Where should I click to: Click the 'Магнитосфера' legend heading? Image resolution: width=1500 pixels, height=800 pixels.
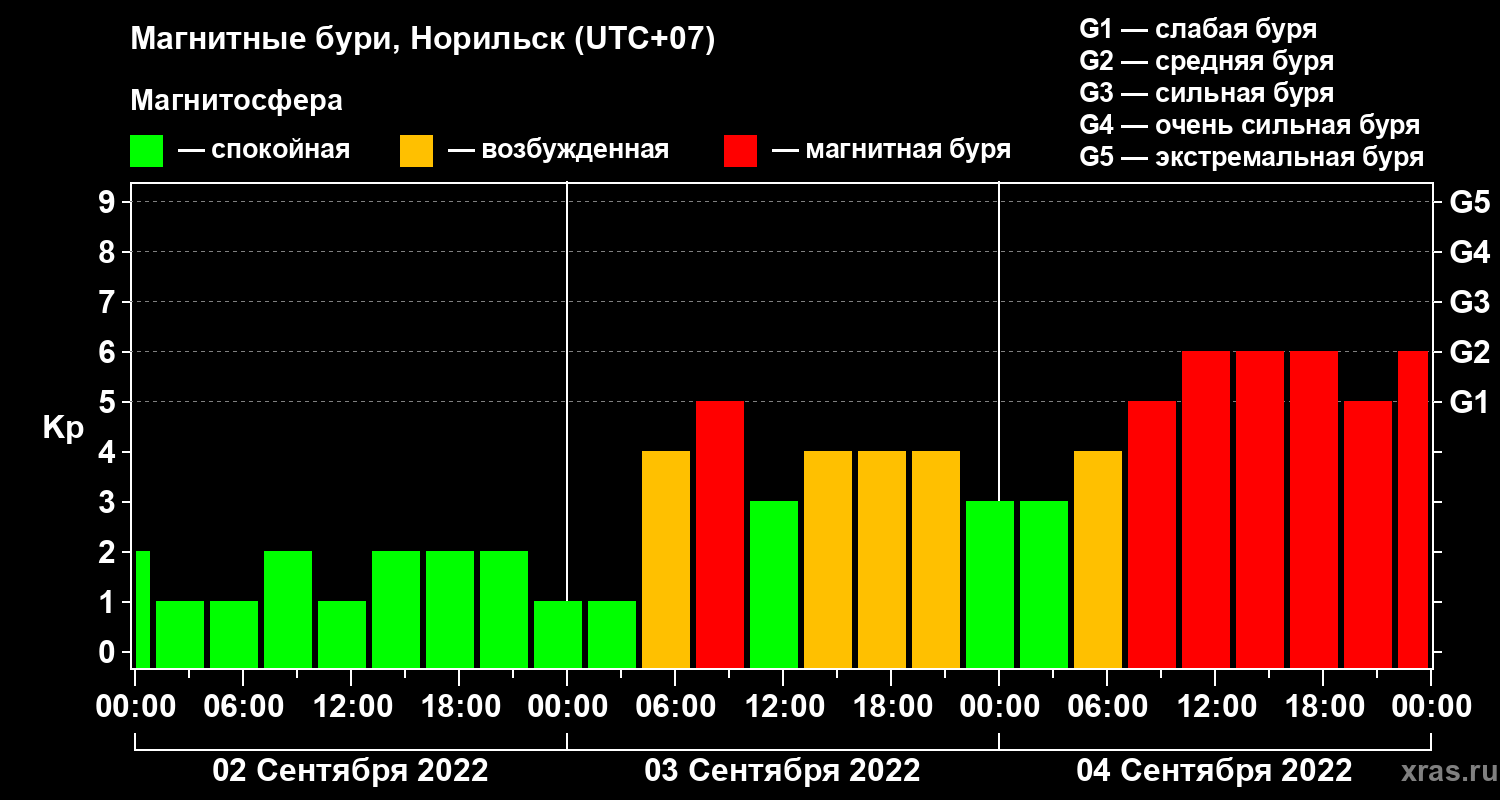(236, 101)
